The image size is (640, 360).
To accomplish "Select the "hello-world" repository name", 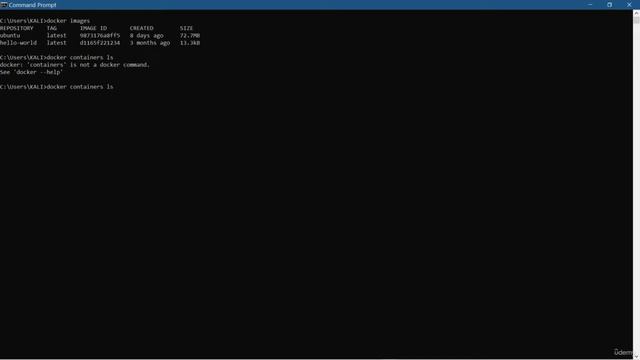I will point(18,43).
